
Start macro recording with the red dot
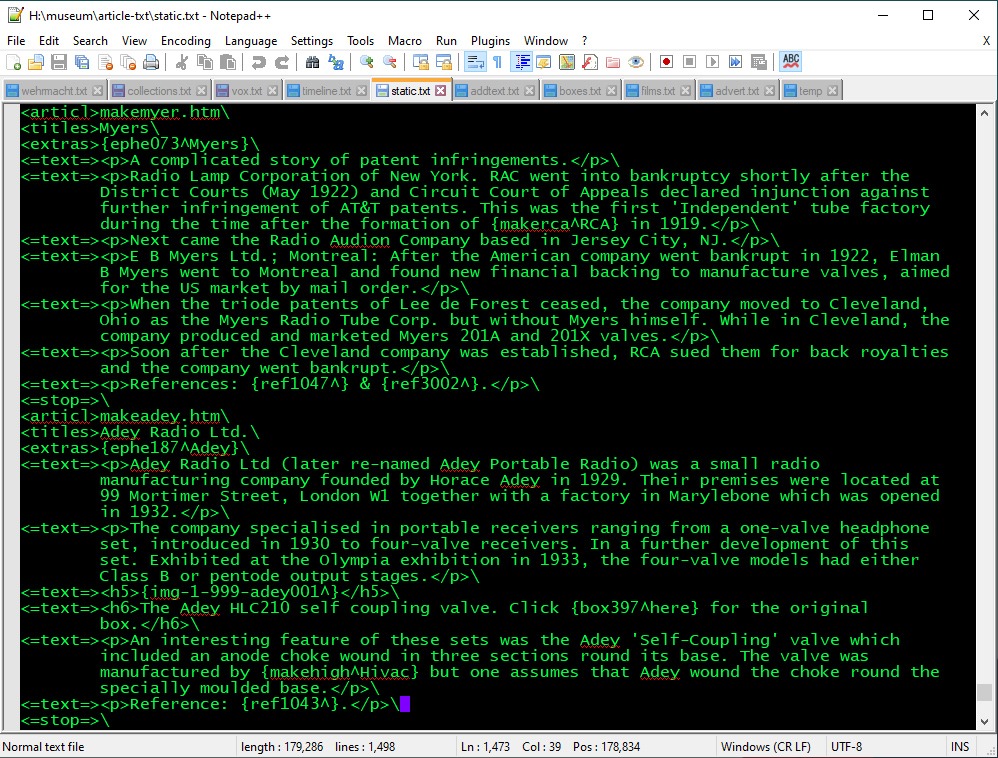[x=666, y=62]
